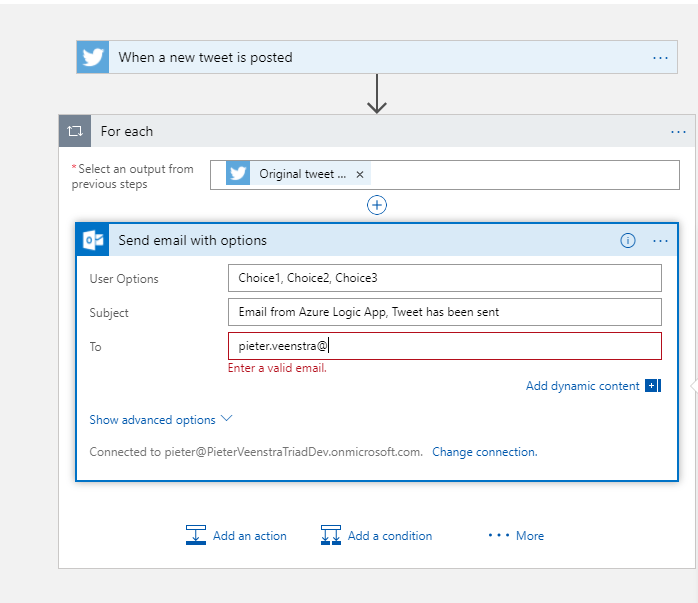Show info for Send email with options
This screenshot has width=698, height=603.
tap(628, 240)
